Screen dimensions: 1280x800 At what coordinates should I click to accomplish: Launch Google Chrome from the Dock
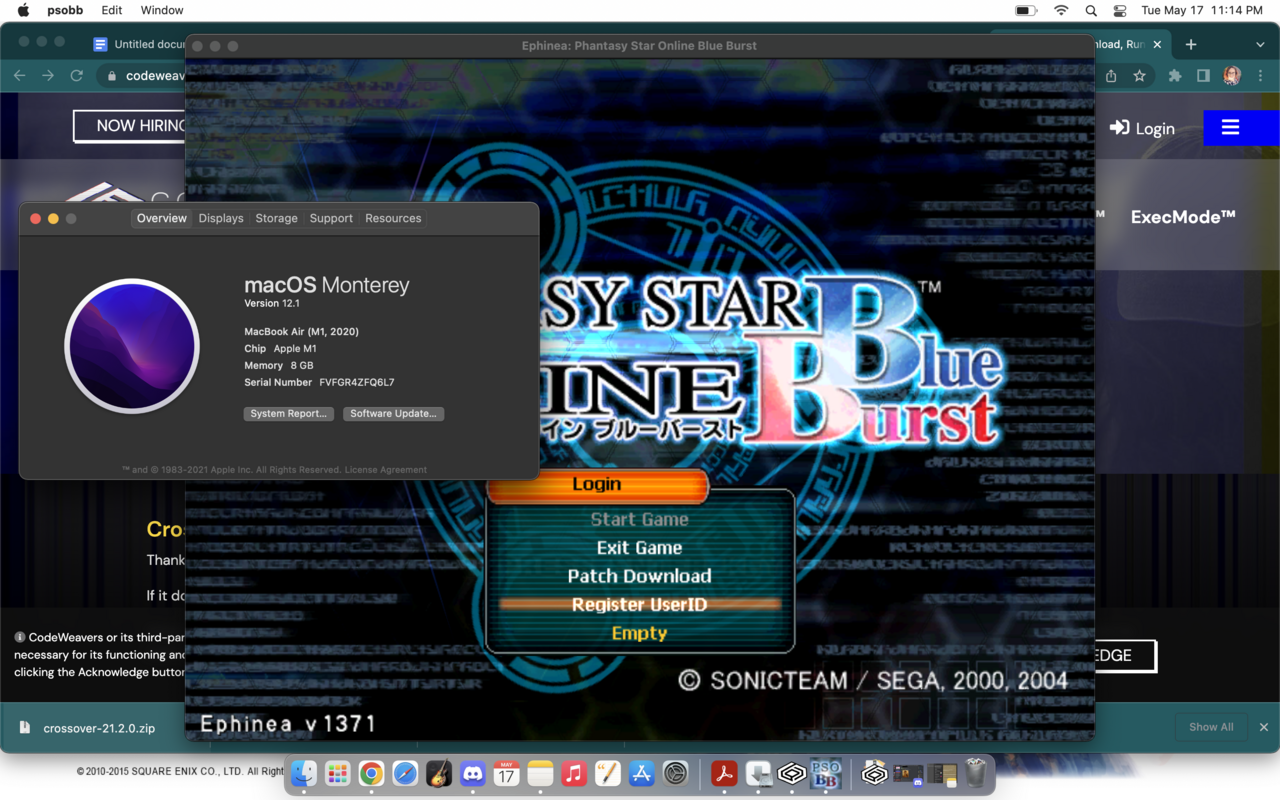tap(371, 773)
